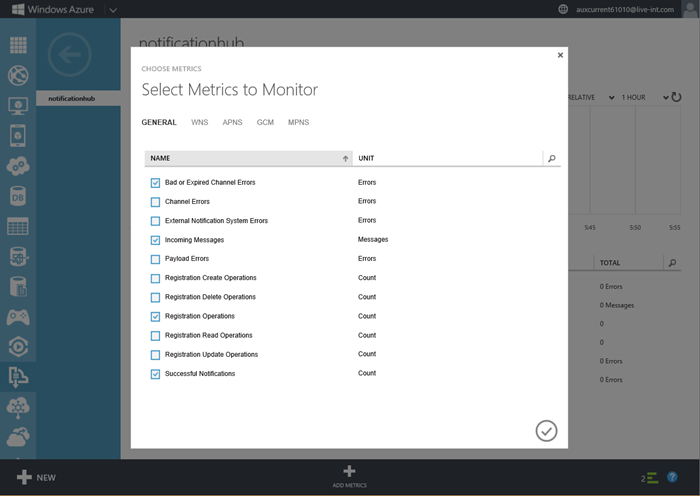The width and height of the screenshot is (700, 496).
Task: Open the cloud network icon in sidebar
Action: pyautogui.click(x=18, y=407)
